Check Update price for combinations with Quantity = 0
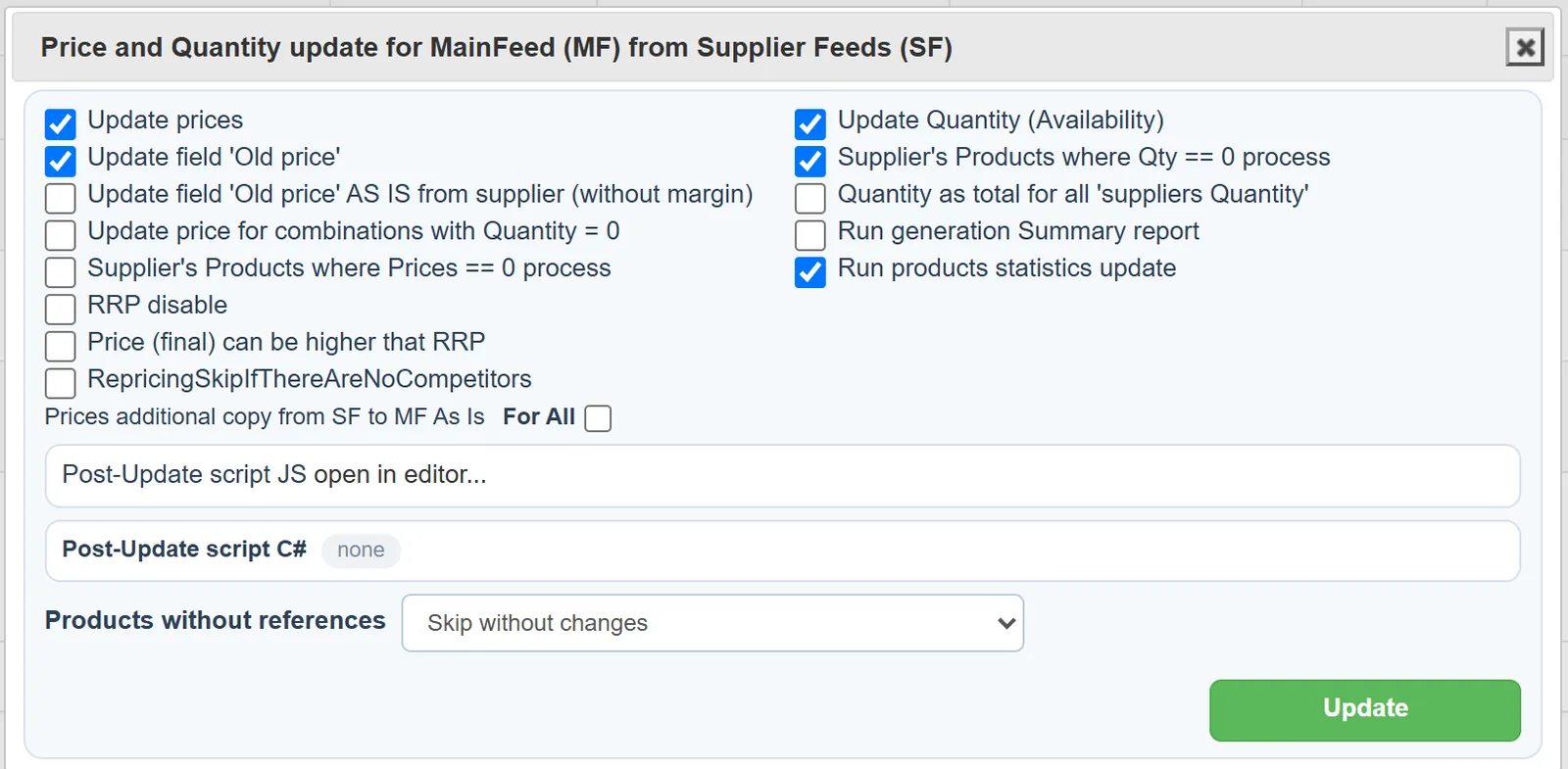Viewport: 1568px width, 769px height. [61, 235]
